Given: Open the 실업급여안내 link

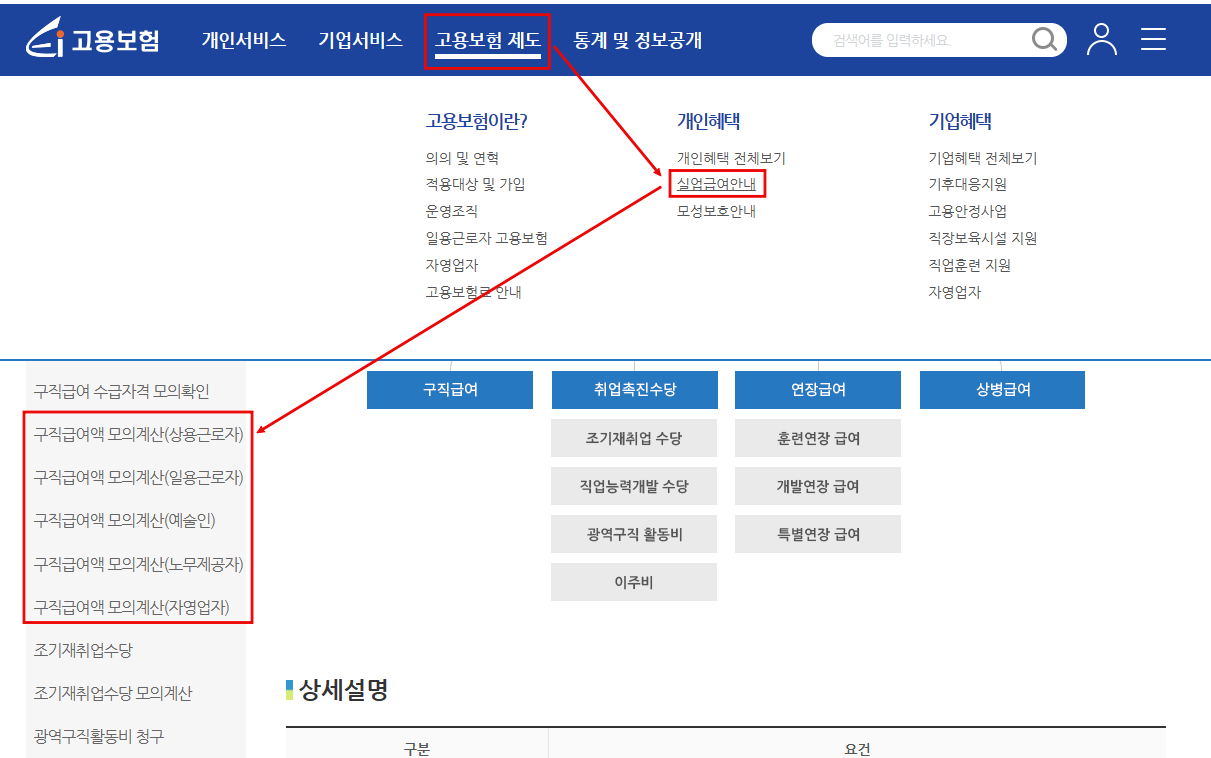Looking at the screenshot, I should click(716, 183).
